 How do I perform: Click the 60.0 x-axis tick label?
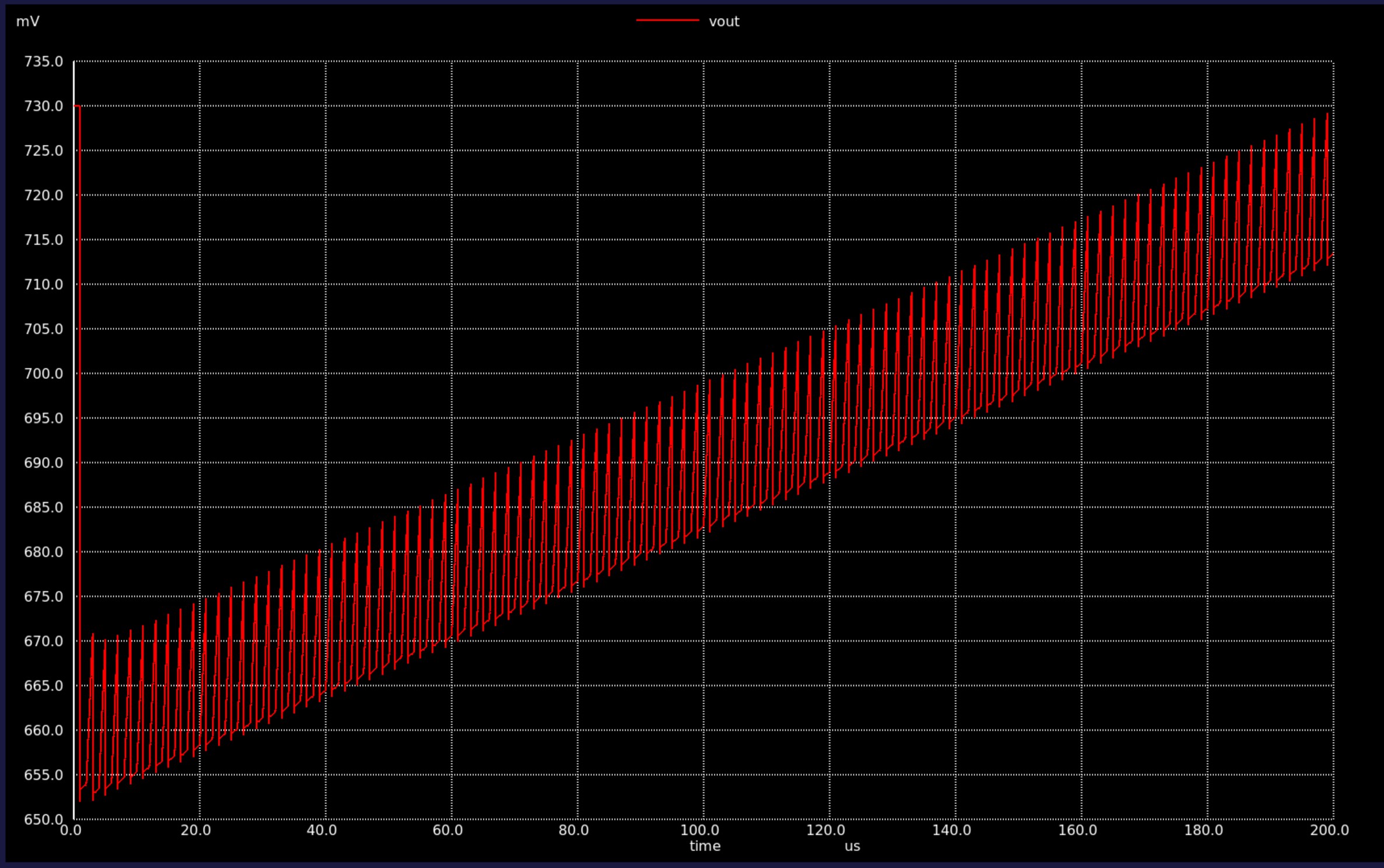pos(447,830)
